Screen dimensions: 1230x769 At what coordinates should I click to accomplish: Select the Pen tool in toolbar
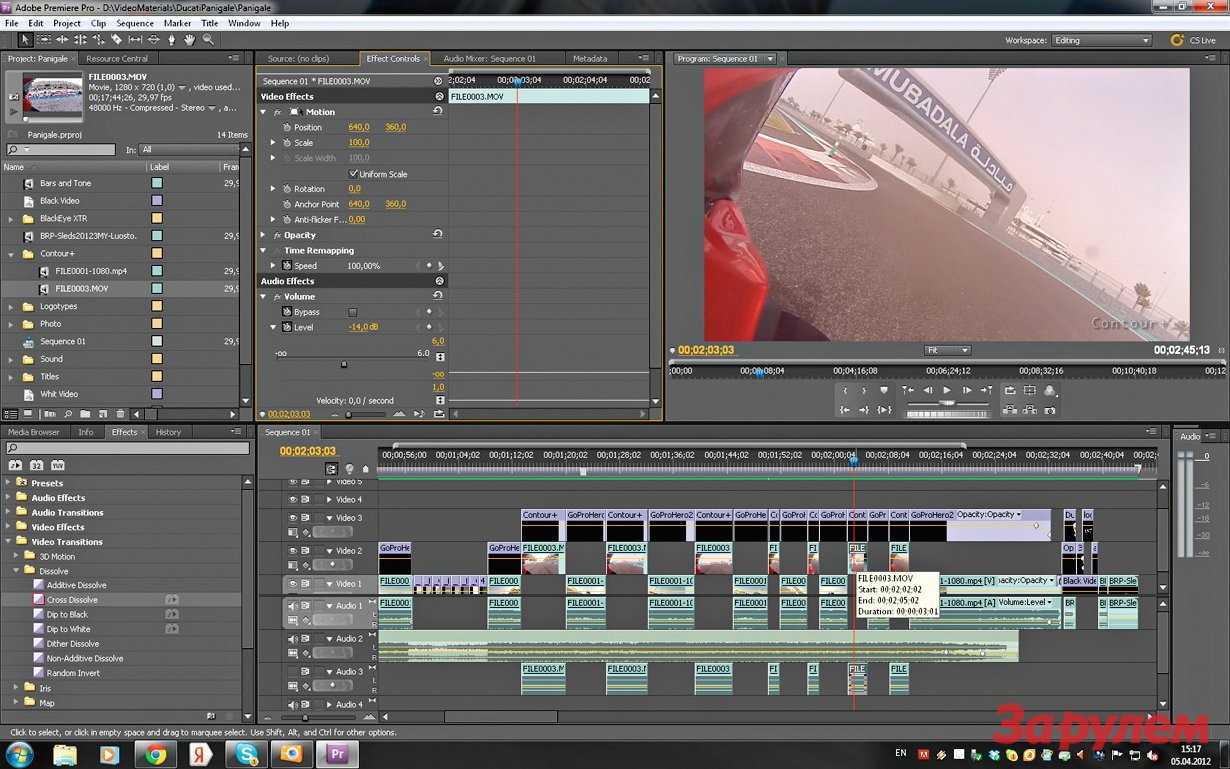[172, 40]
